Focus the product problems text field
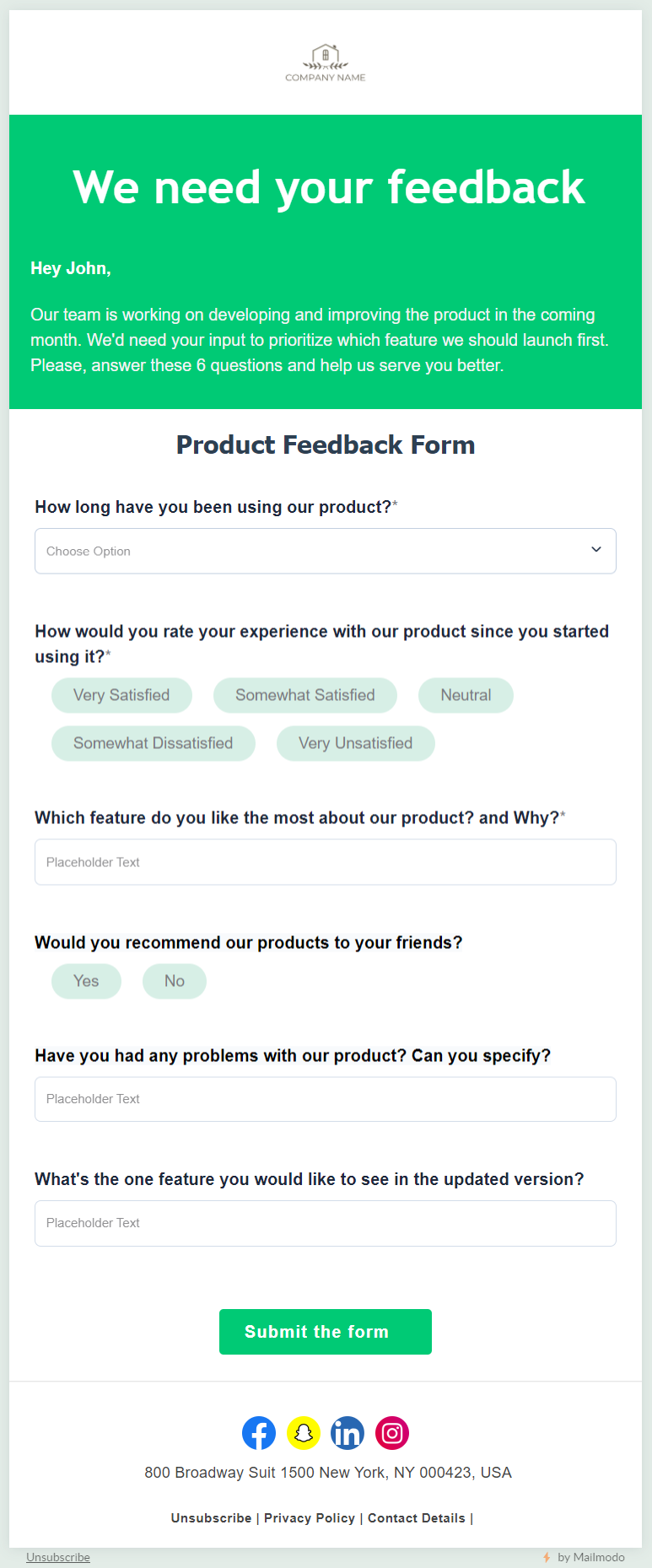 pyautogui.click(x=326, y=1099)
